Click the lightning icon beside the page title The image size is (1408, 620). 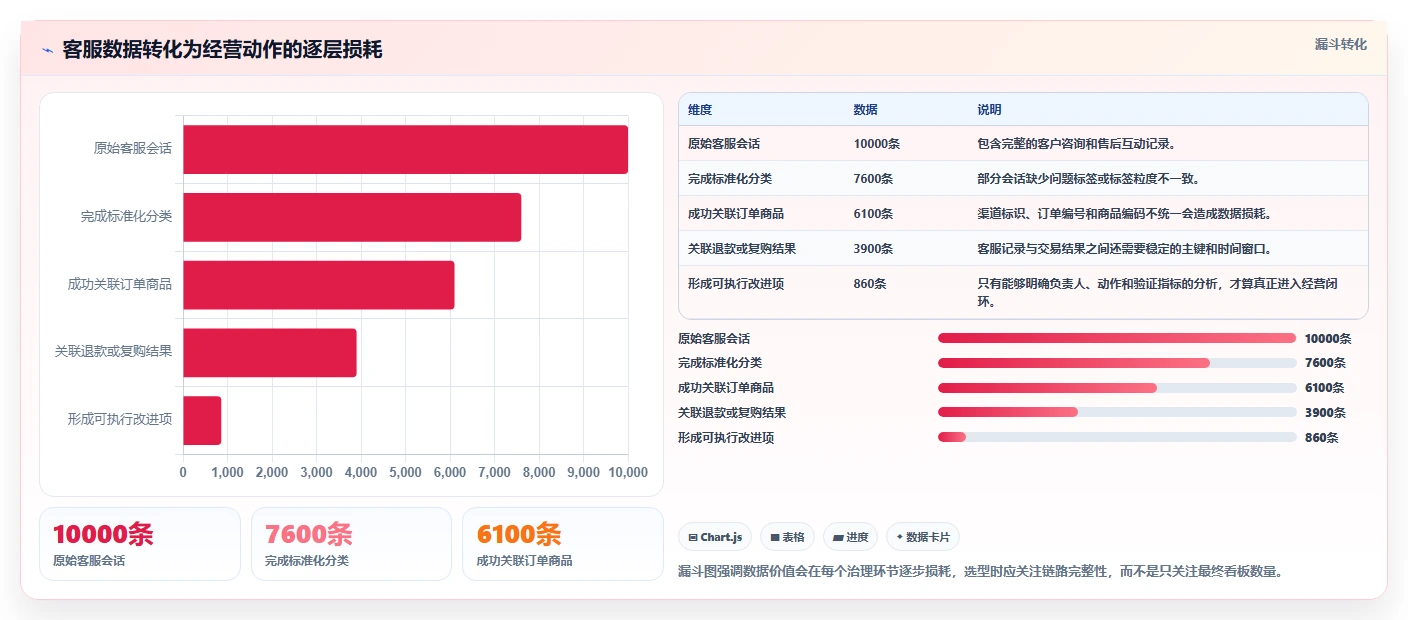48,50
